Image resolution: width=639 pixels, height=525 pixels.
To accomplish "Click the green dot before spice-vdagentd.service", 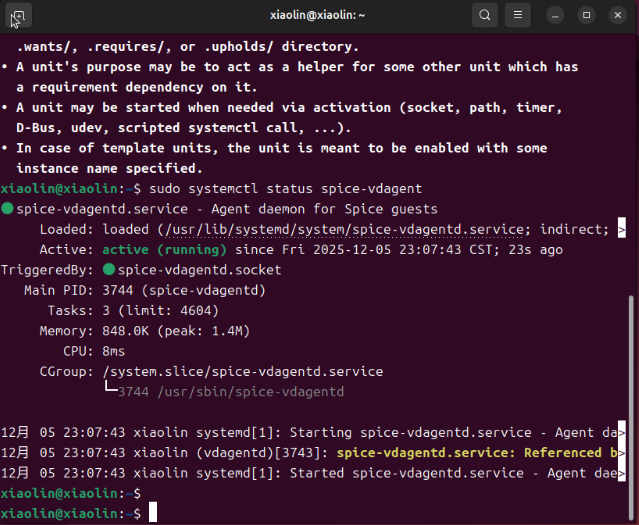I will tap(8, 210).
